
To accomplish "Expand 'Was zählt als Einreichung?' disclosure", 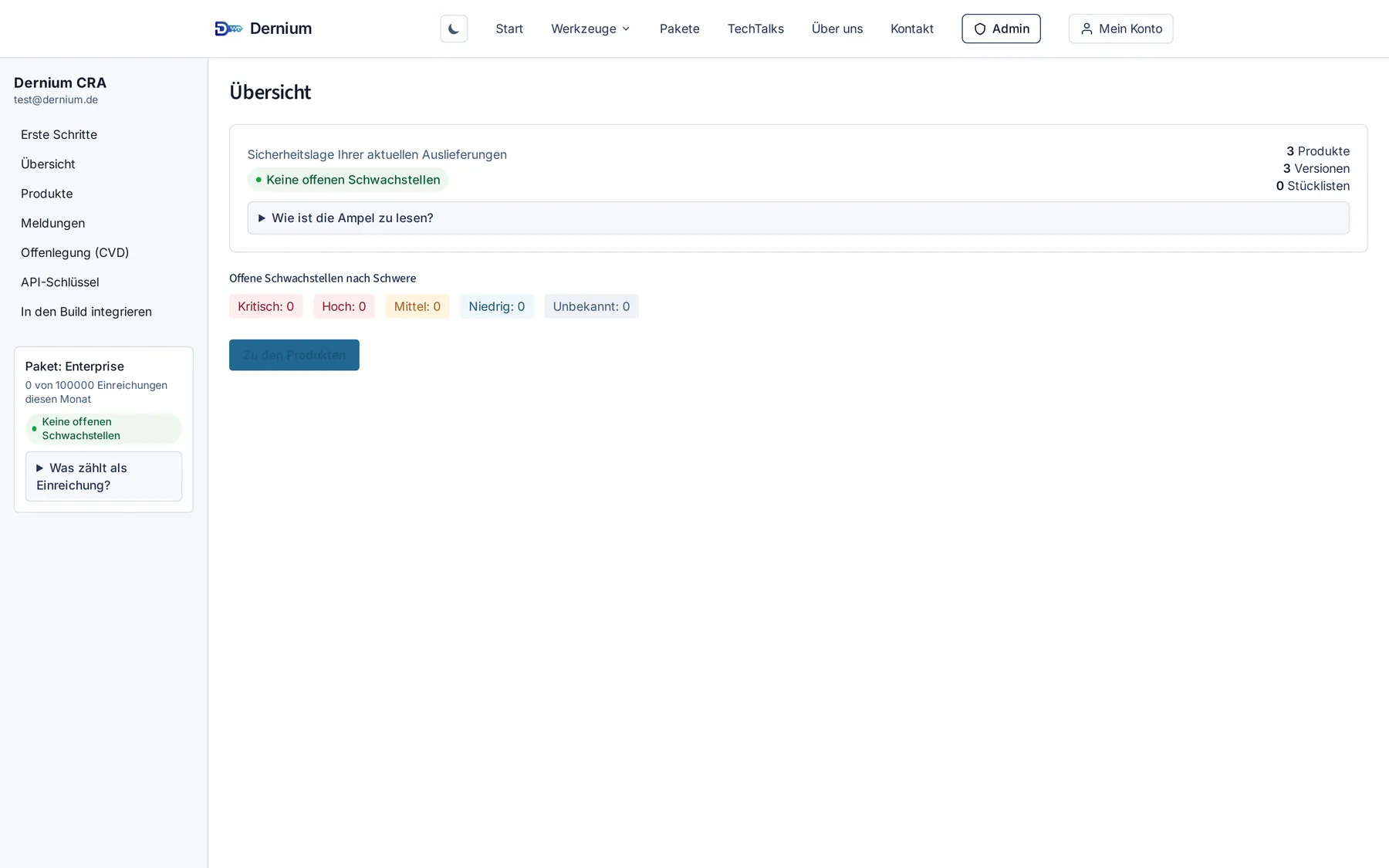I will [103, 476].
